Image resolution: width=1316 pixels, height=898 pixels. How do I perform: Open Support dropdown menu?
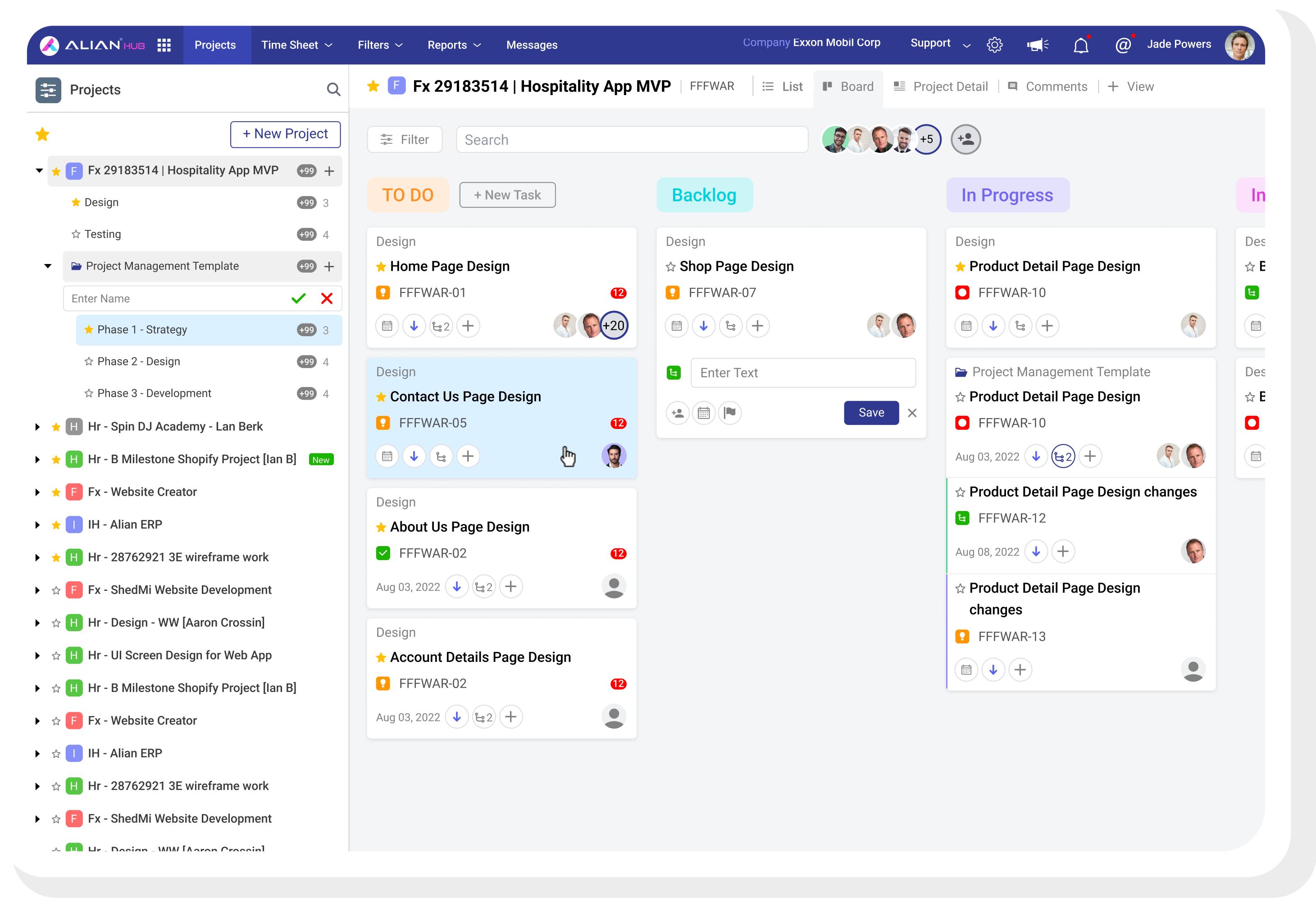pos(940,44)
